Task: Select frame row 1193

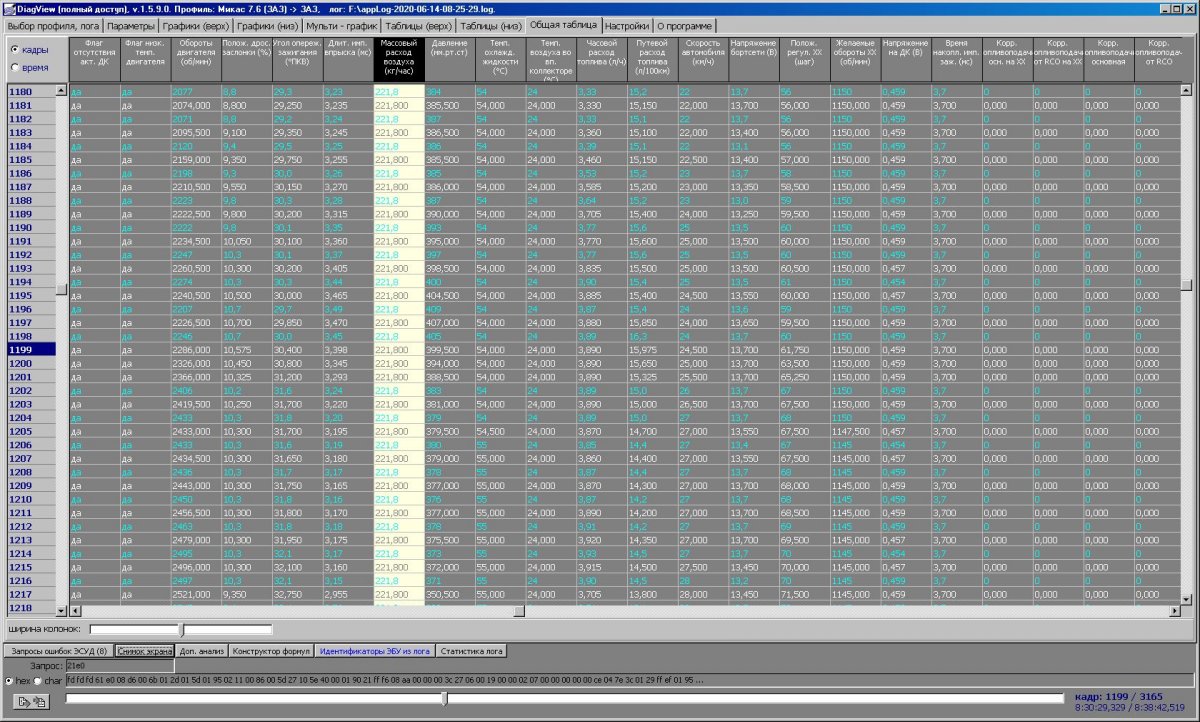Action: (x=31, y=268)
